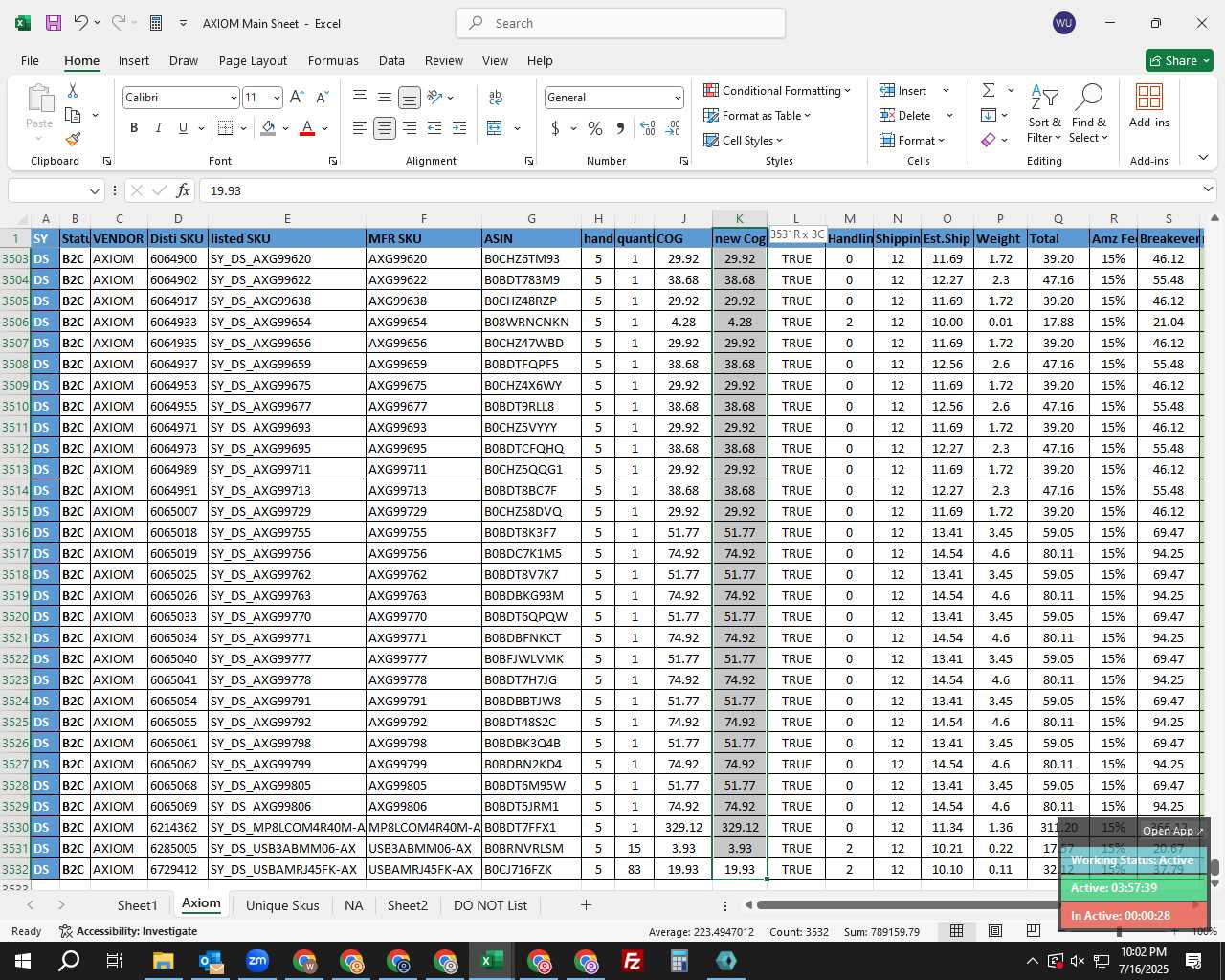The image size is (1225, 980).
Task: Open the Find & Select dropdown
Action: click(x=1089, y=114)
